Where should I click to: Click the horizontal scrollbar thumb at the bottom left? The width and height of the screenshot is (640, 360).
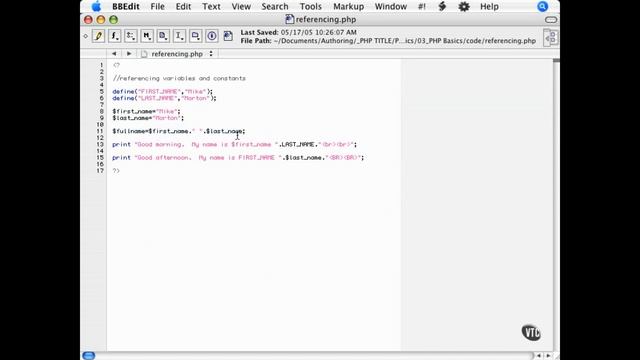click(x=89, y=356)
